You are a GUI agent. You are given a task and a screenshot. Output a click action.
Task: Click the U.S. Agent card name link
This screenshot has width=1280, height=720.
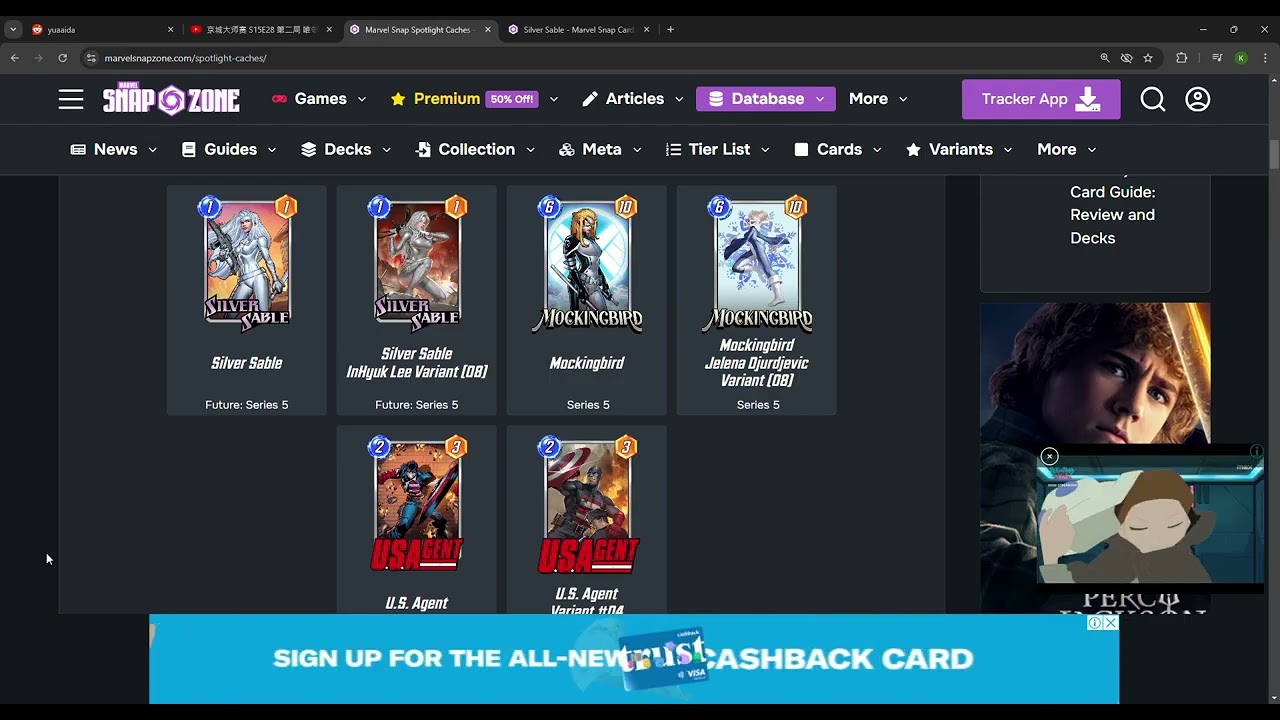[417, 603]
